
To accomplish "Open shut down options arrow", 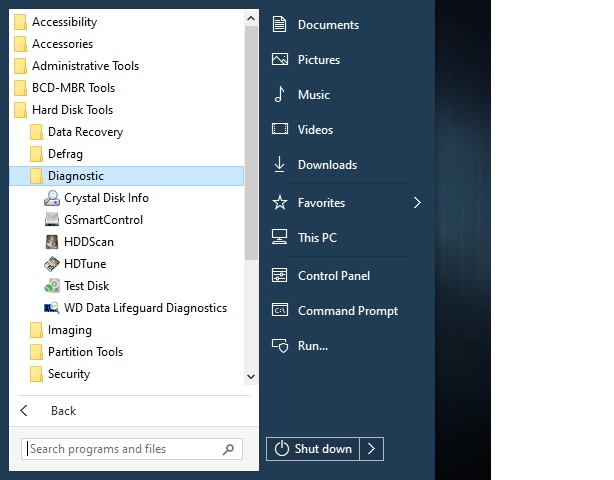I will click(372, 449).
